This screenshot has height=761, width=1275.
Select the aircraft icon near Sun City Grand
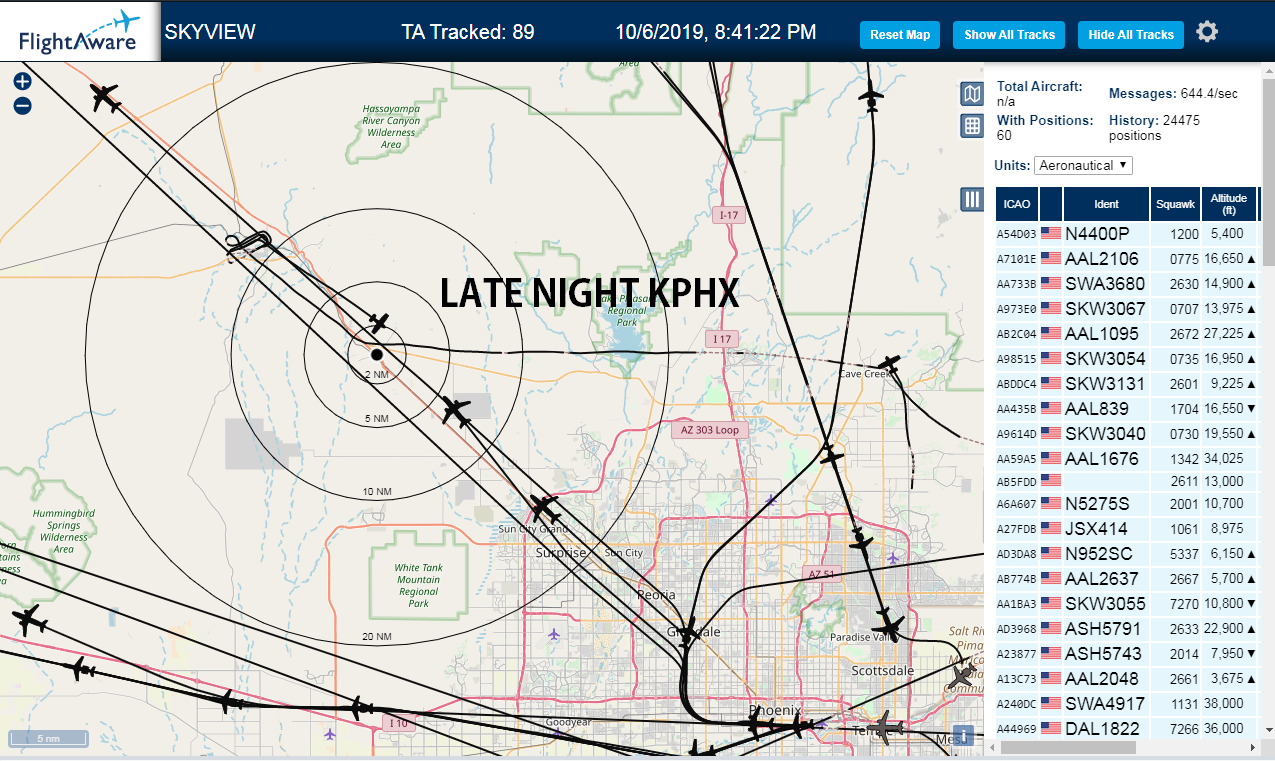tap(544, 507)
